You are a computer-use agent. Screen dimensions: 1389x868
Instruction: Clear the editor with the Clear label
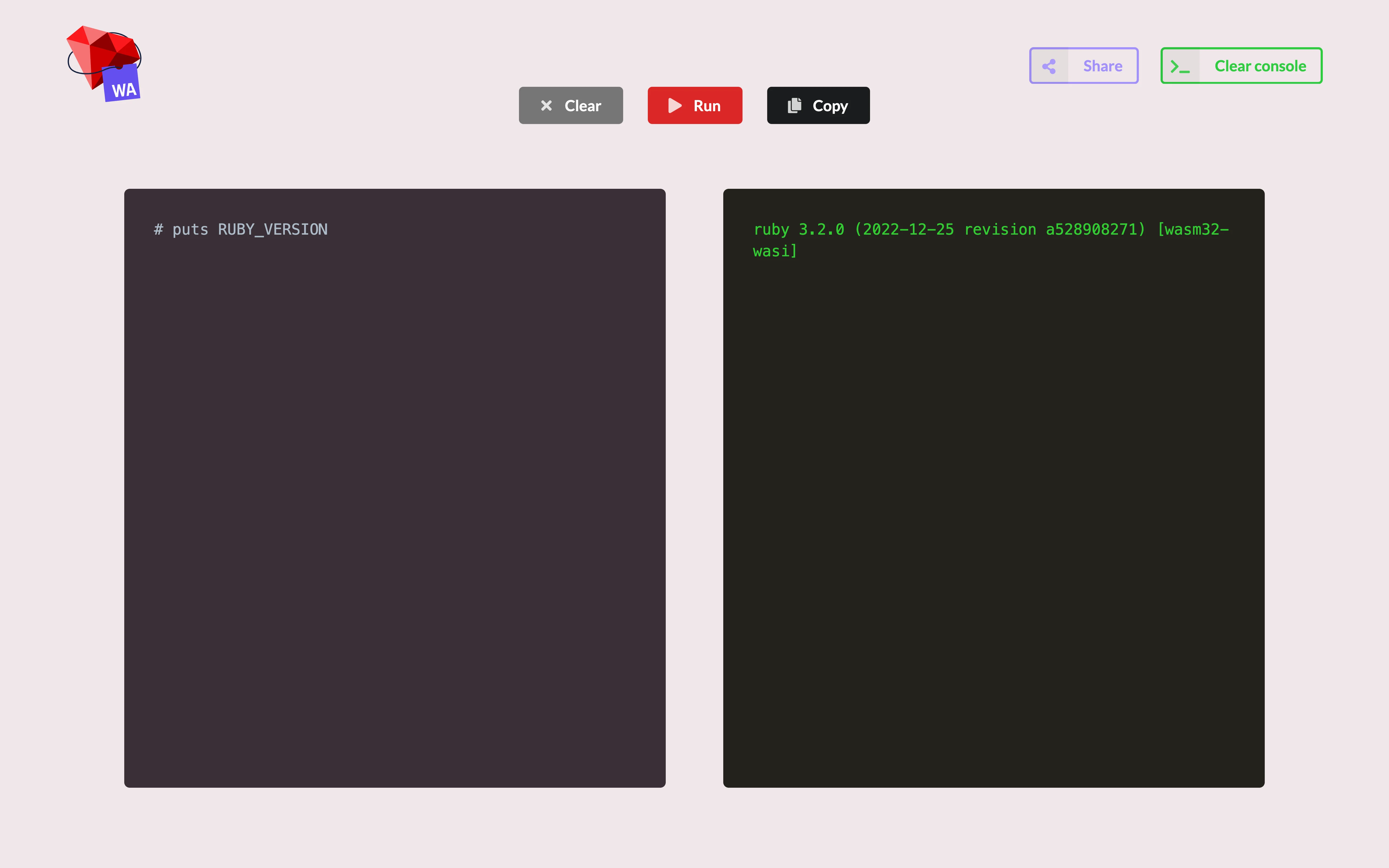point(582,106)
